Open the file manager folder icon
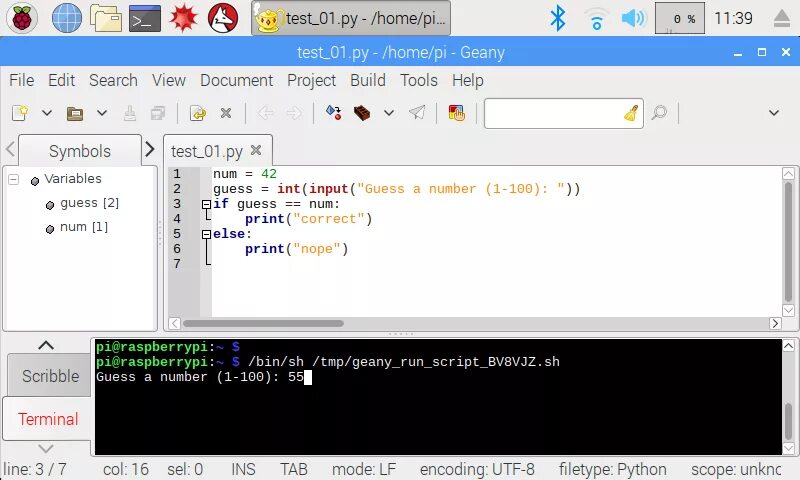 pyautogui.click(x=106, y=18)
